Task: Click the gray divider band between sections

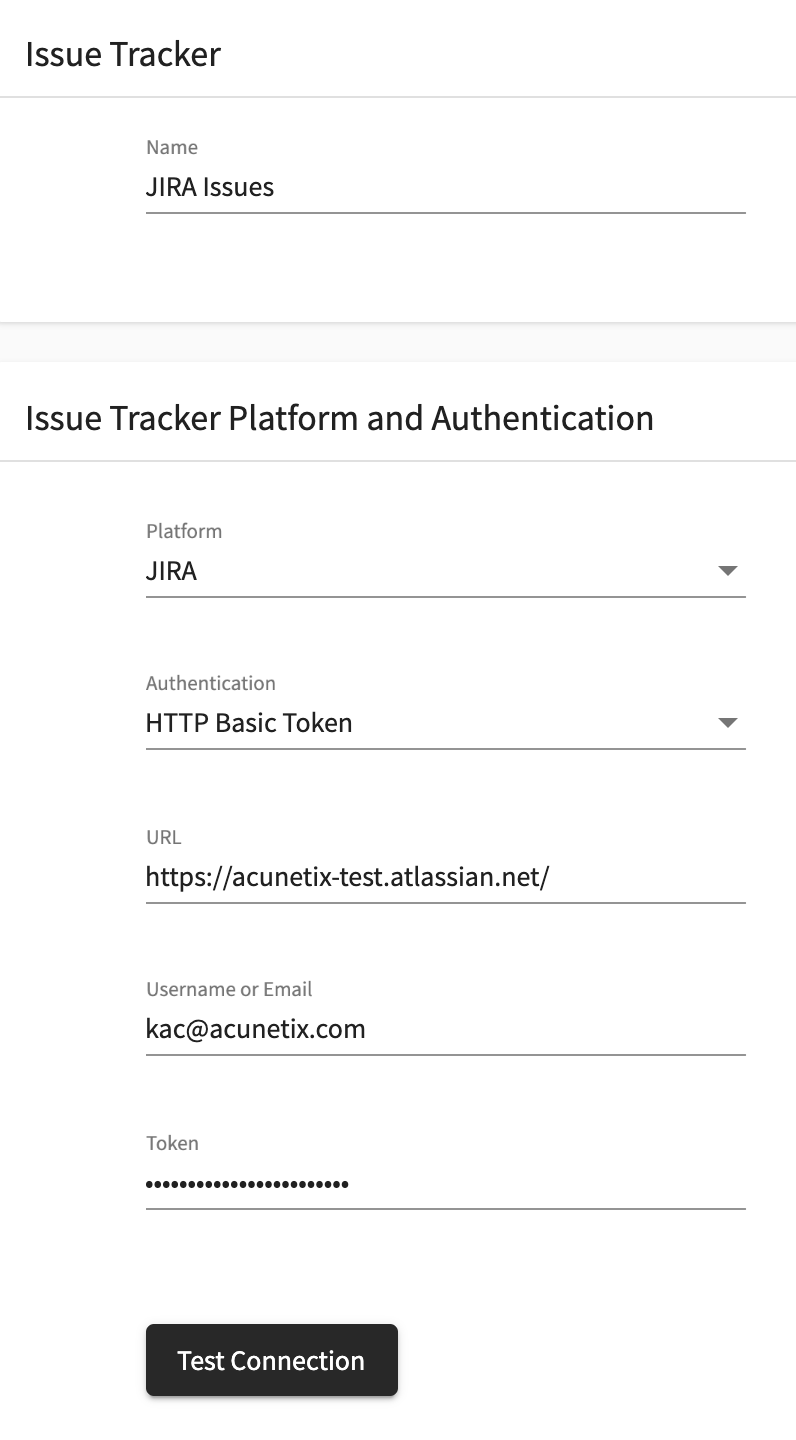Action: coord(398,342)
